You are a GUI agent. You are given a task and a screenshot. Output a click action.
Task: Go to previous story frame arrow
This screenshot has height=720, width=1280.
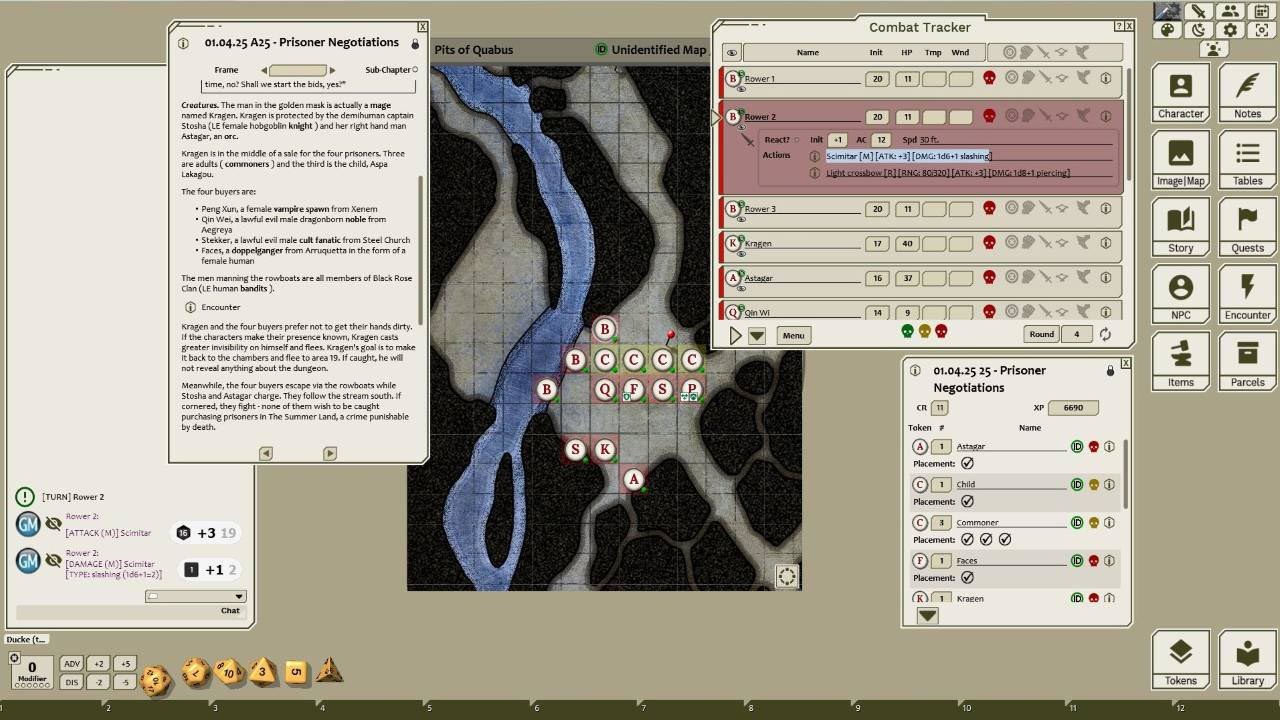pyautogui.click(x=264, y=70)
